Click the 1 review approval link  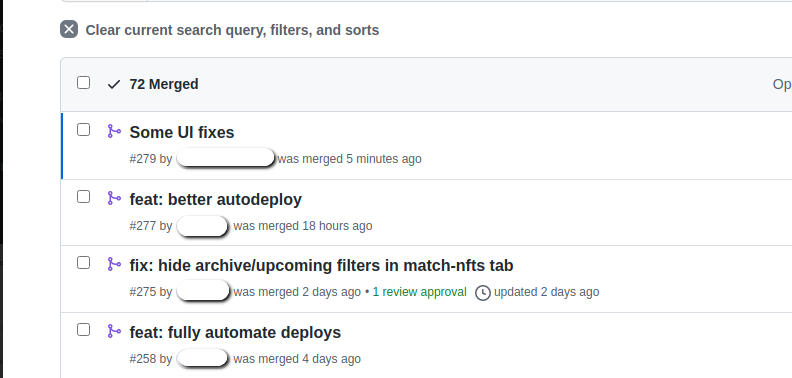point(420,292)
